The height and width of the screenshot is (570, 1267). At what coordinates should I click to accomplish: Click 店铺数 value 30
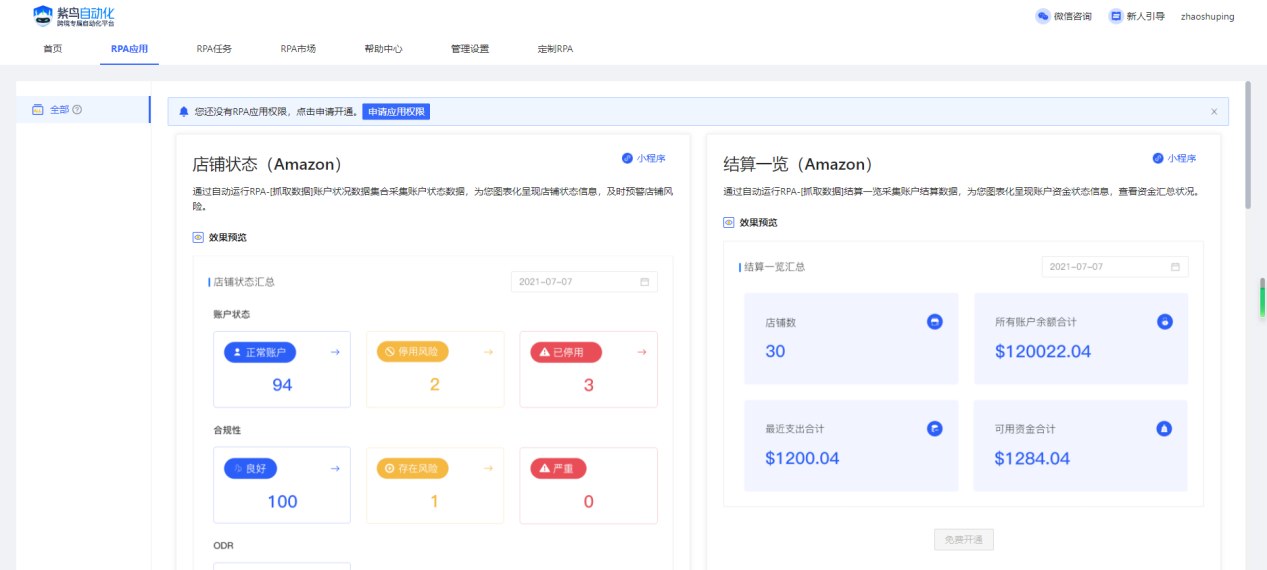pyautogui.click(x=775, y=351)
